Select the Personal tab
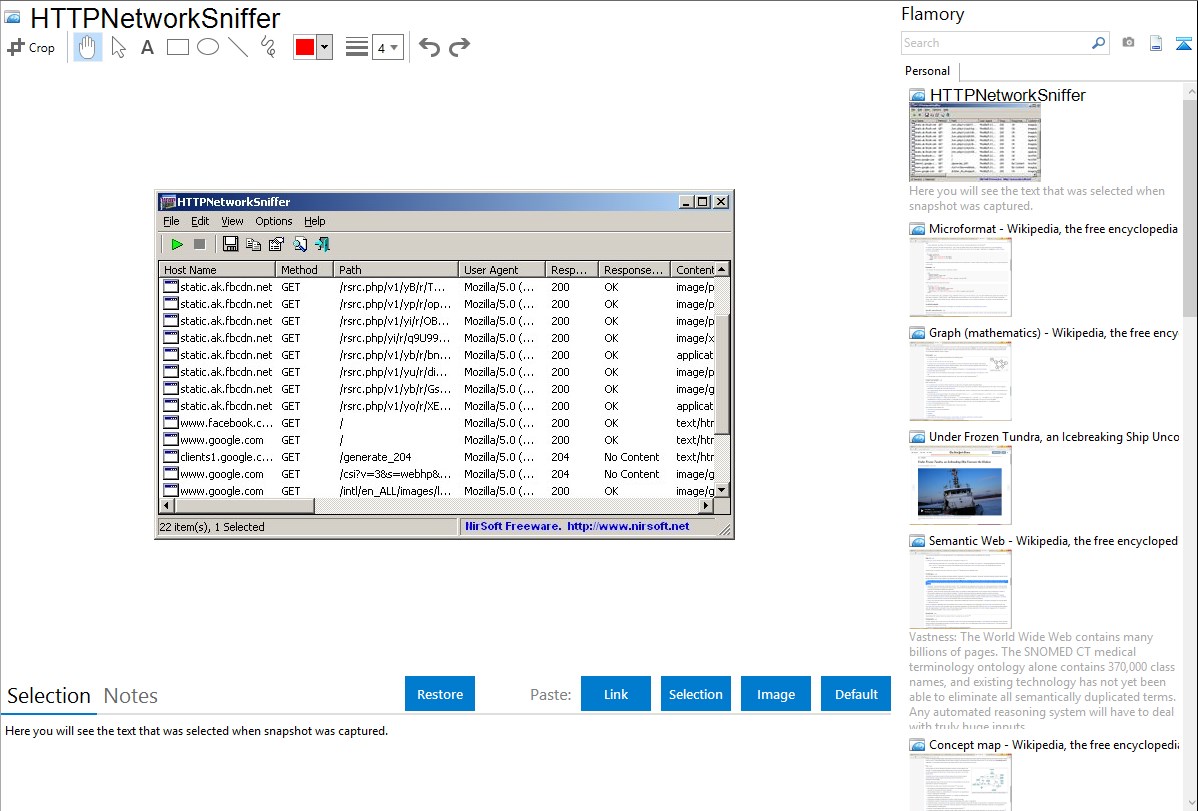Viewport: 1198px width, 811px height. 928,71
